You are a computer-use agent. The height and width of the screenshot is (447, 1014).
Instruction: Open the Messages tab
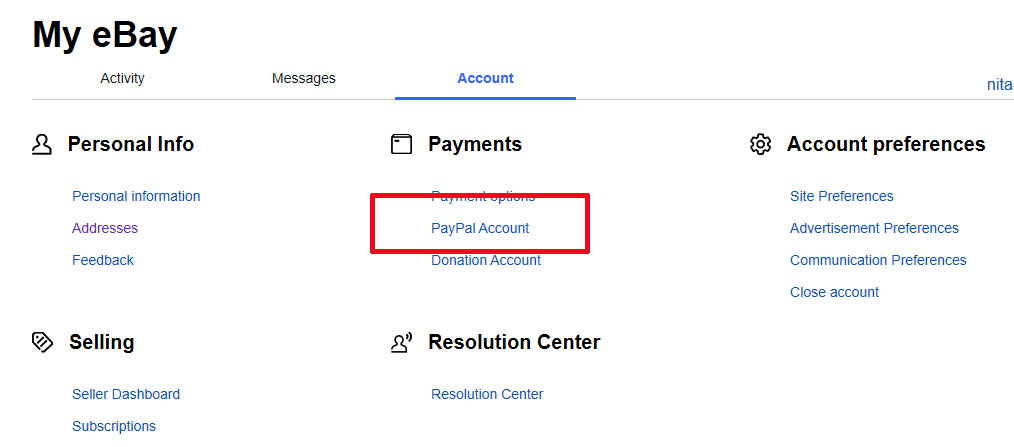(x=304, y=78)
